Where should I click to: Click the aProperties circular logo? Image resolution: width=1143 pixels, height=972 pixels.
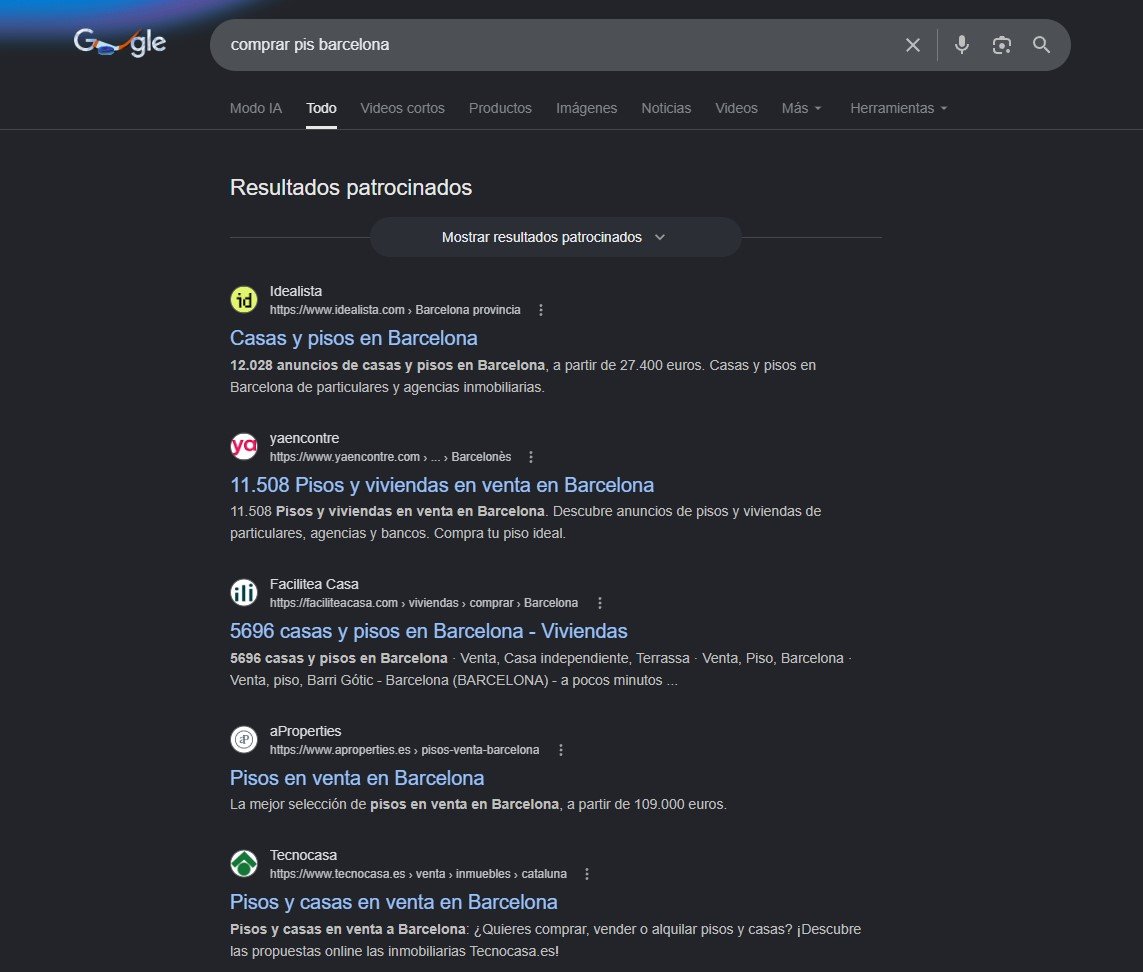(x=243, y=739)
